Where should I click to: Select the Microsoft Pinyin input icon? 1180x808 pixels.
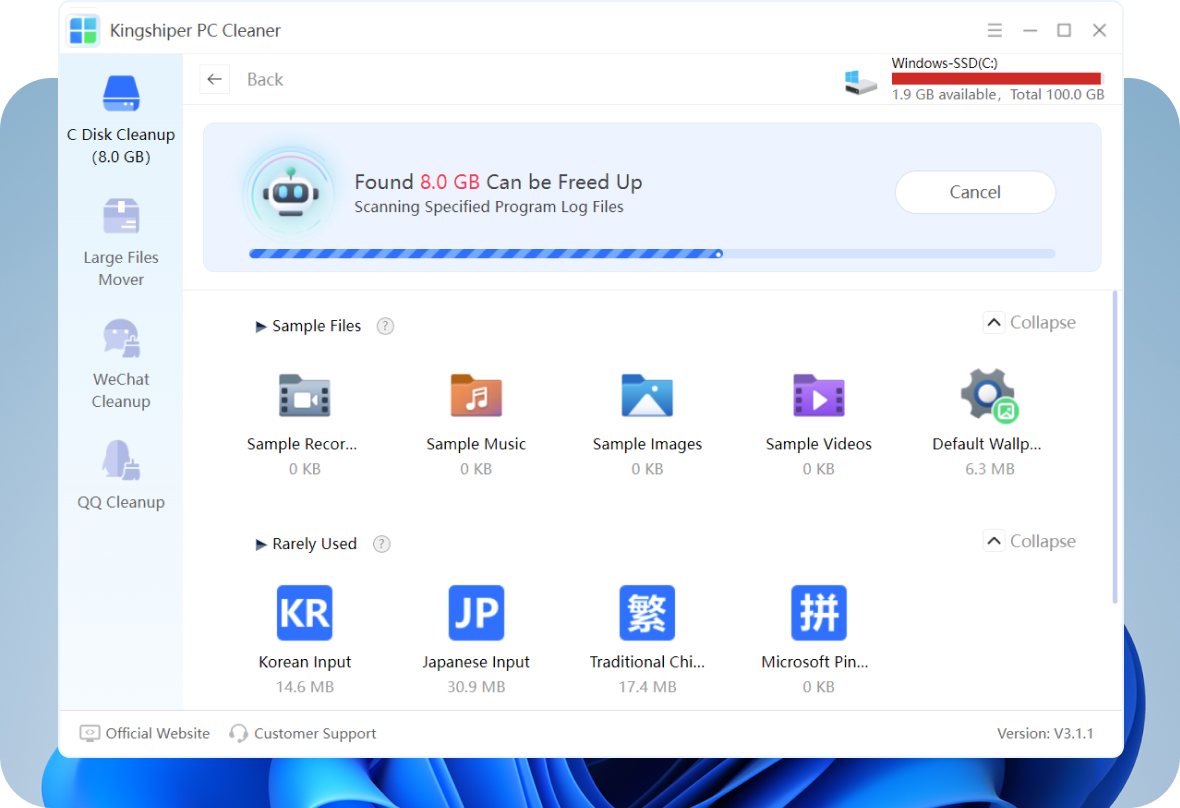[818, 613]
